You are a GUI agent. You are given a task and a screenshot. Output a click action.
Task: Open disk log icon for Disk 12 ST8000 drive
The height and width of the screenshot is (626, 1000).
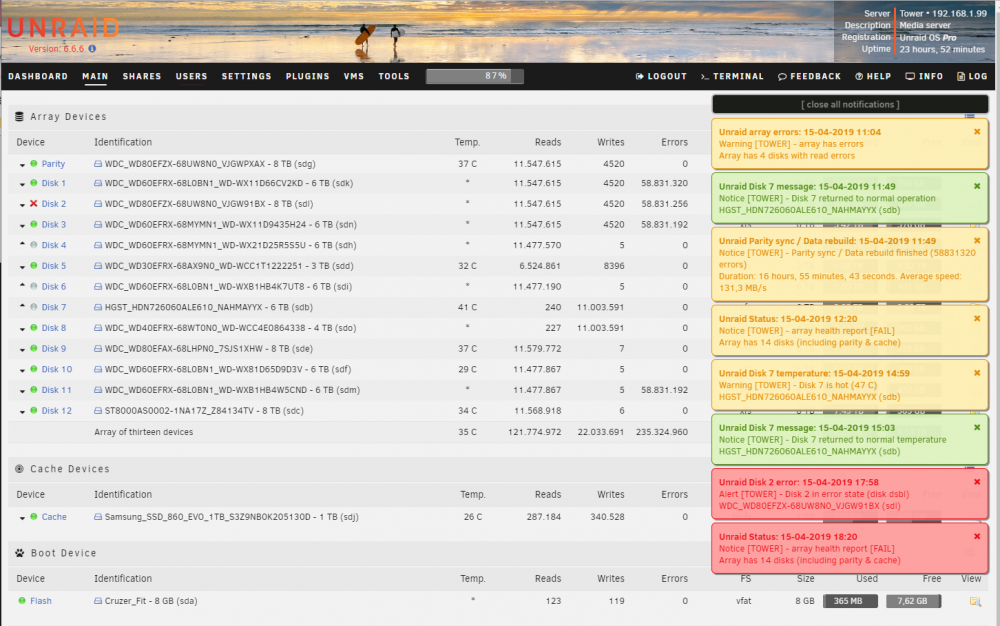click(x=98, y=411)
